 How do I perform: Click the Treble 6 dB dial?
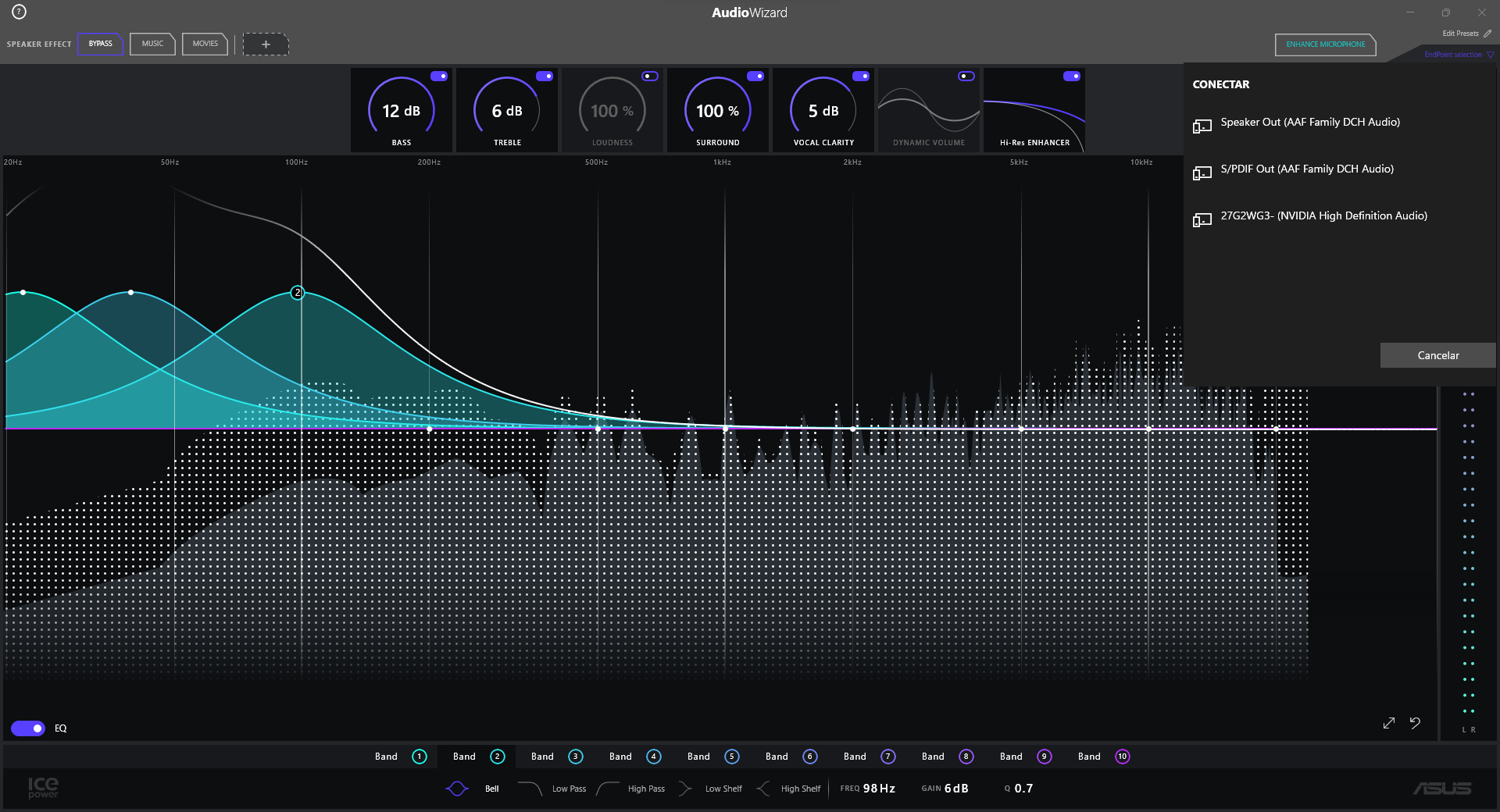(507, 110)
